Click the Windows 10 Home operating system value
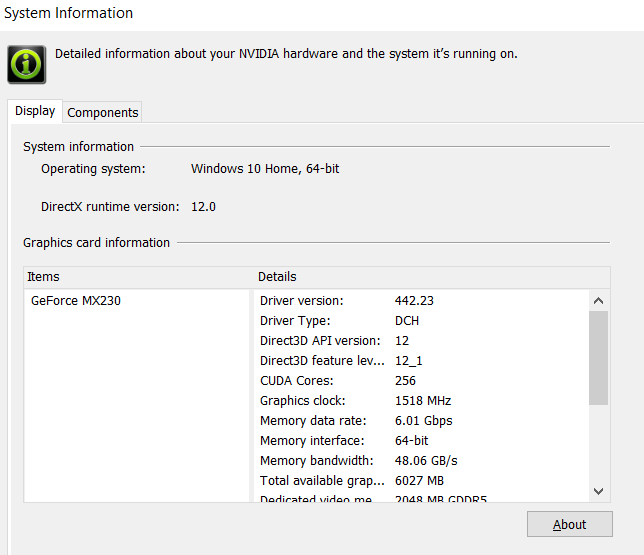644x555 pixels. coord(265,169)
